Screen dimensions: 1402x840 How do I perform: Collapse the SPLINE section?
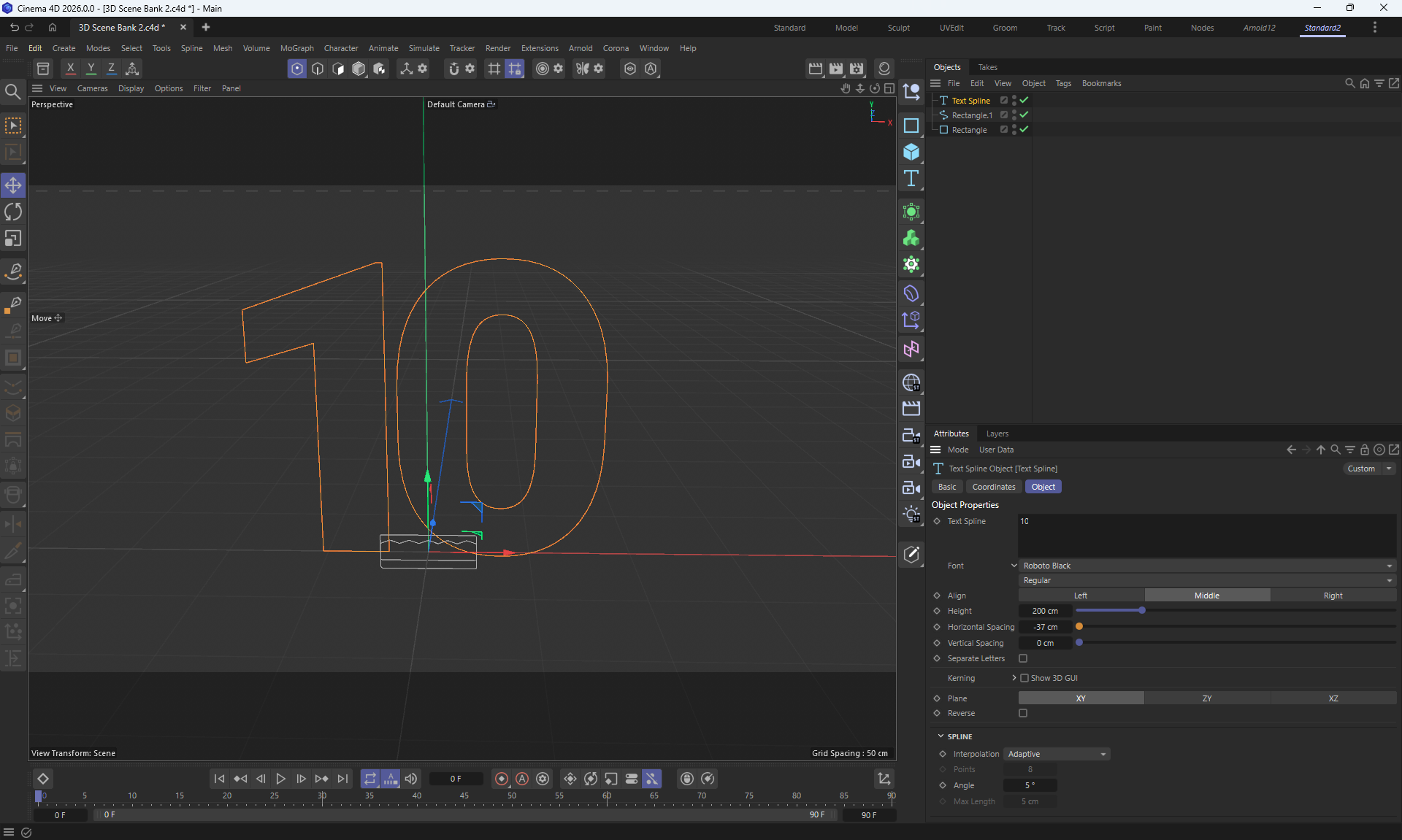click(x=941, y=736)
